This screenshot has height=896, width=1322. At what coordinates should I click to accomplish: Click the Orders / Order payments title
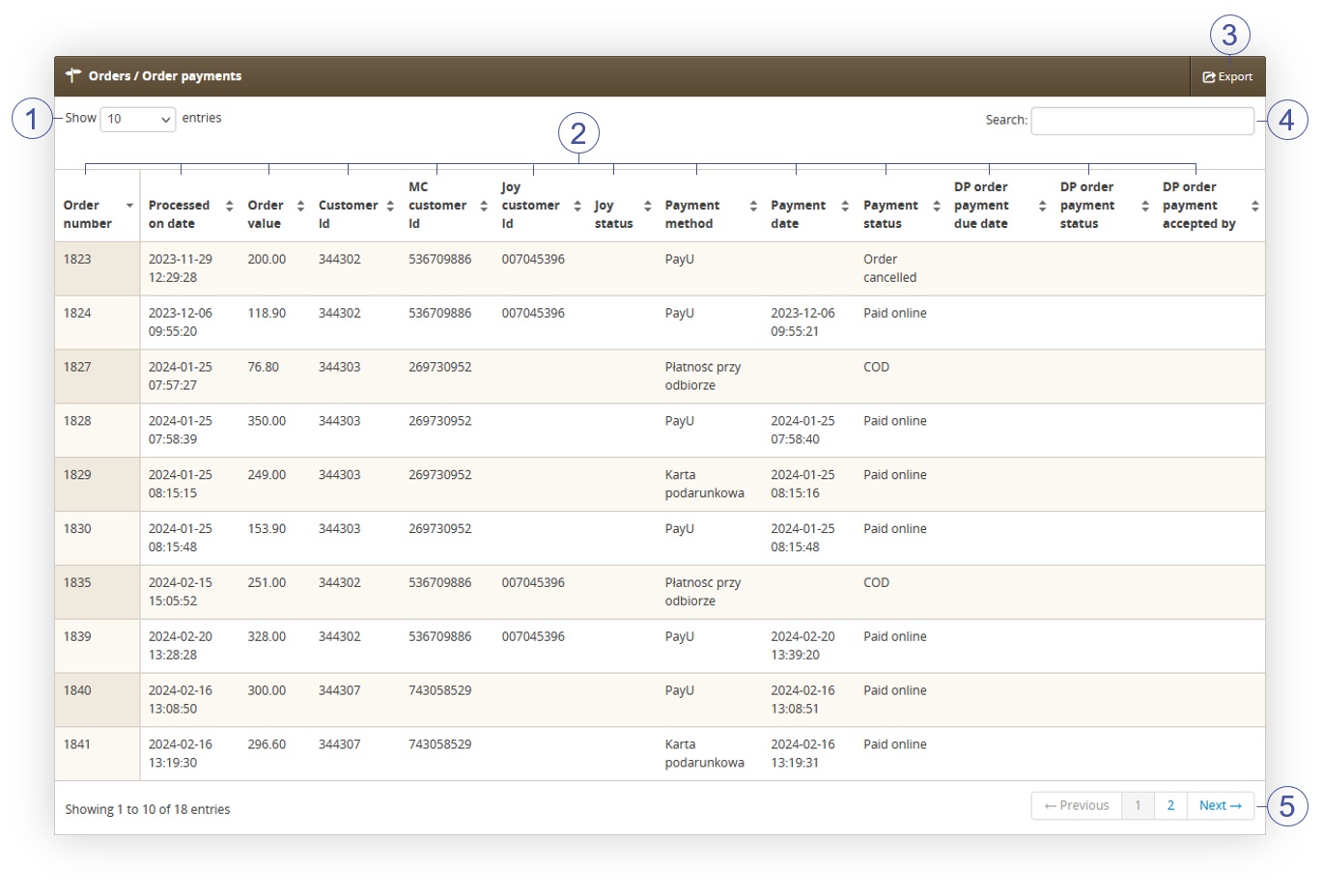(165, 76)
